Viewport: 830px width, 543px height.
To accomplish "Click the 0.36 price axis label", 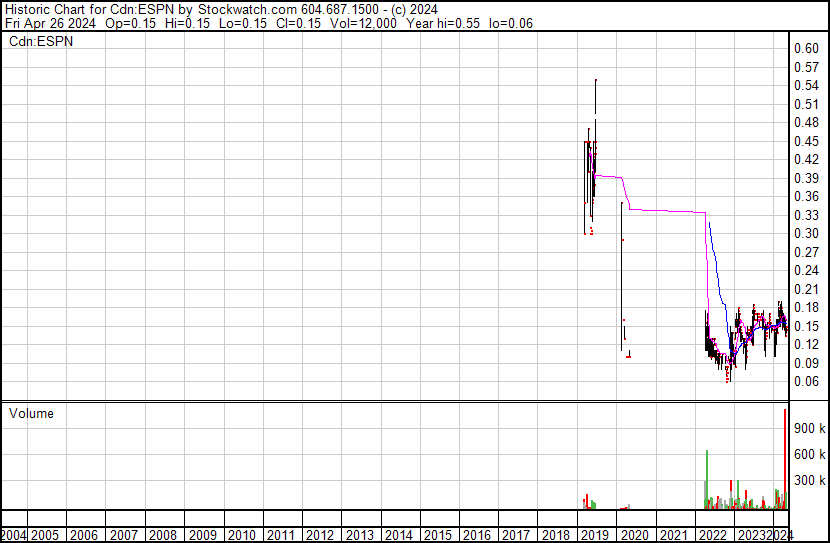I will point(806,196).
